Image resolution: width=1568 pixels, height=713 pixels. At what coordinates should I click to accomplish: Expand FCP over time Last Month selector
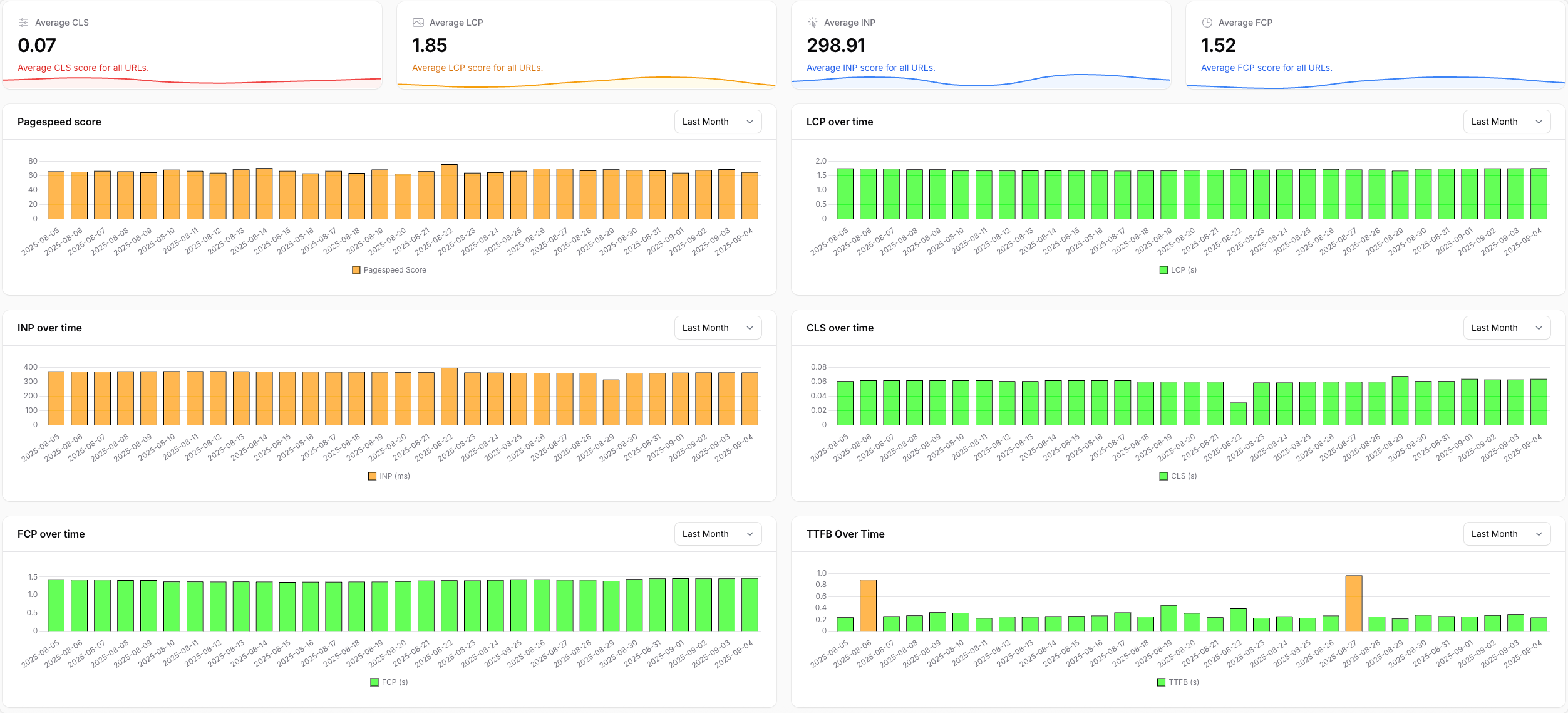pos(718,534)
